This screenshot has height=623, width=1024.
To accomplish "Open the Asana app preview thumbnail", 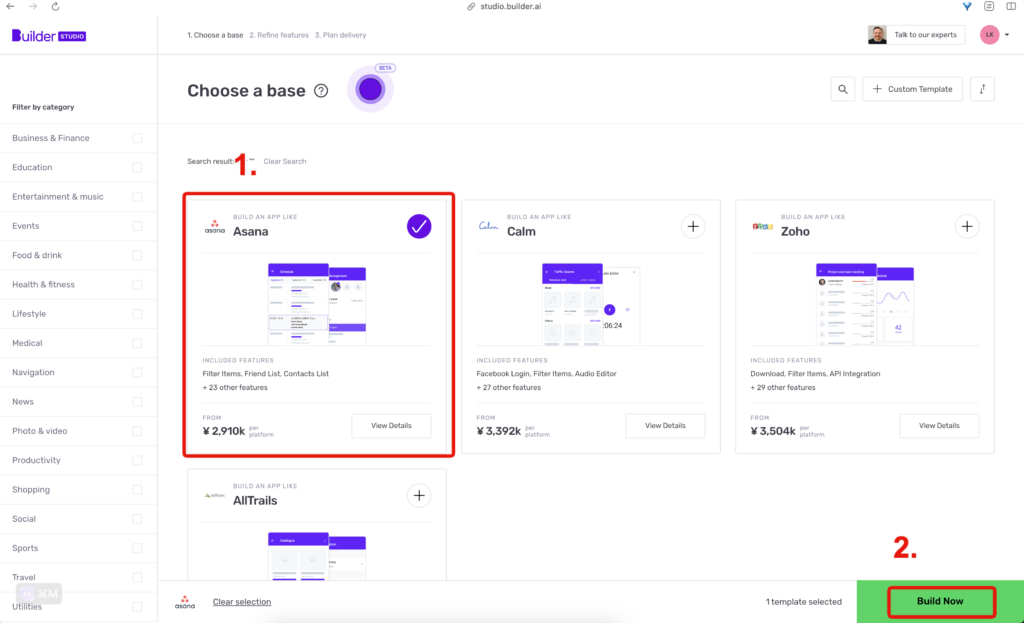I will click(317, 304).
